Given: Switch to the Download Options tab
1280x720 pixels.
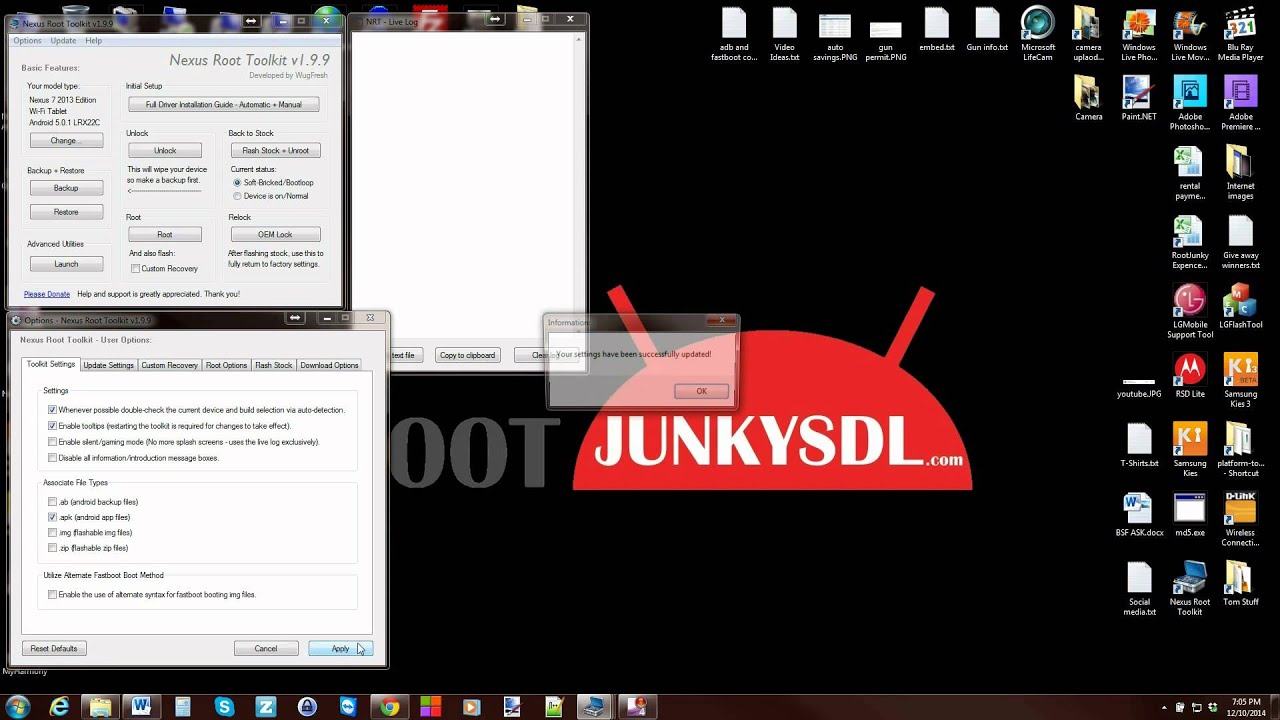Looking at the screenshot, I should click(329, 365).
